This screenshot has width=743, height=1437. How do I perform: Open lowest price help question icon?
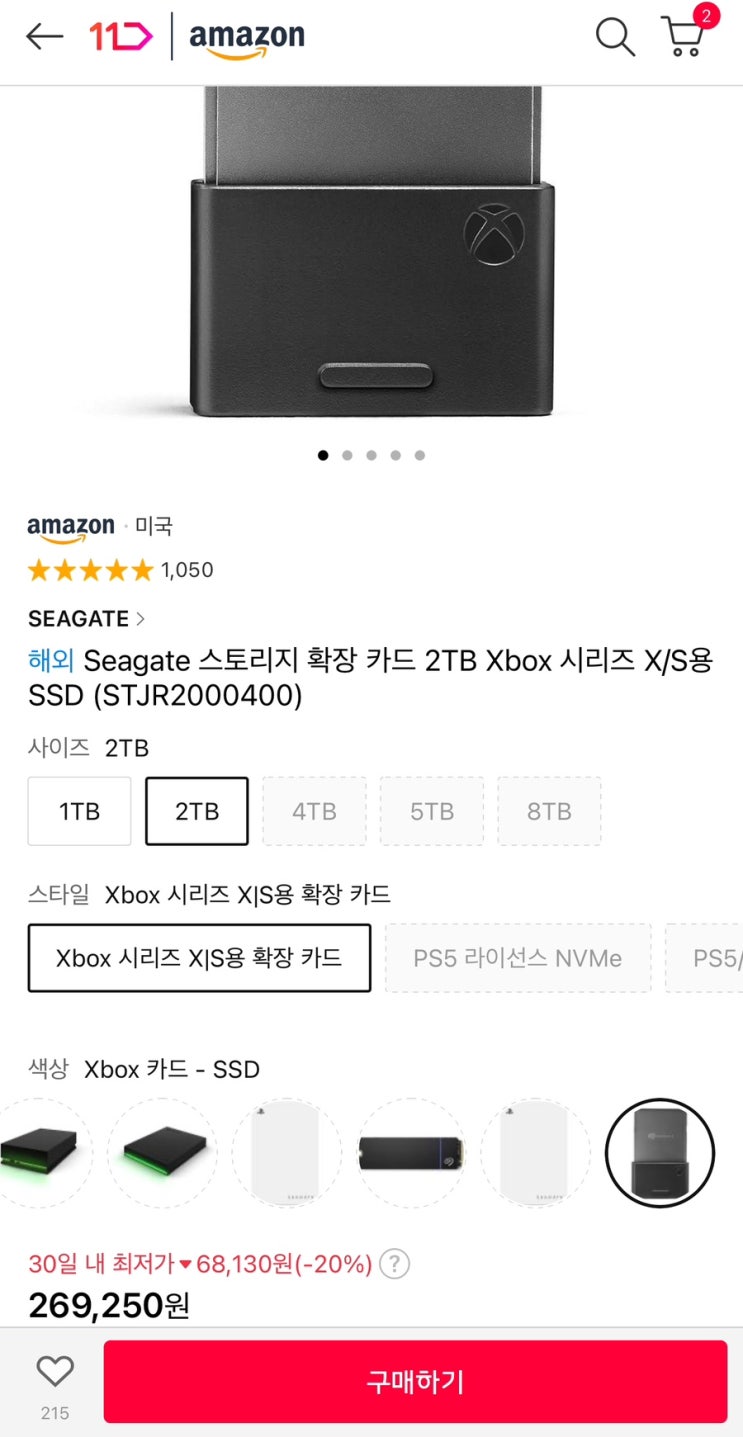point(395,1264)
